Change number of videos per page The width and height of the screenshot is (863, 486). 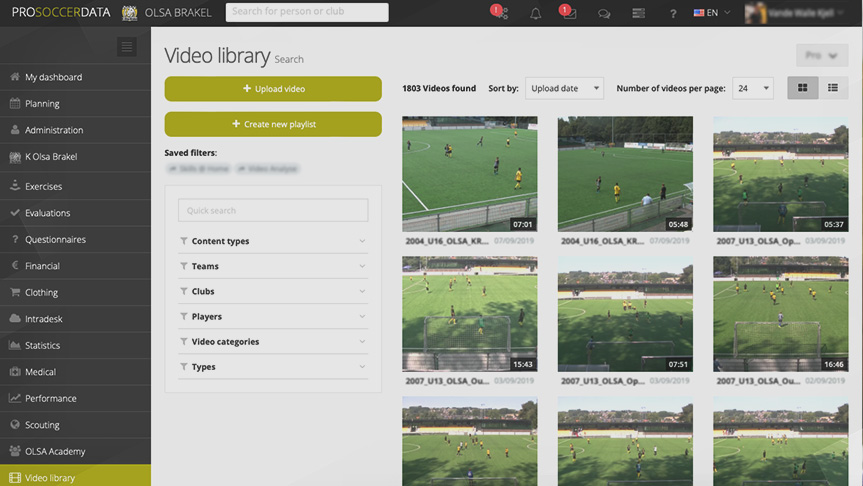(x=752, y=88)
